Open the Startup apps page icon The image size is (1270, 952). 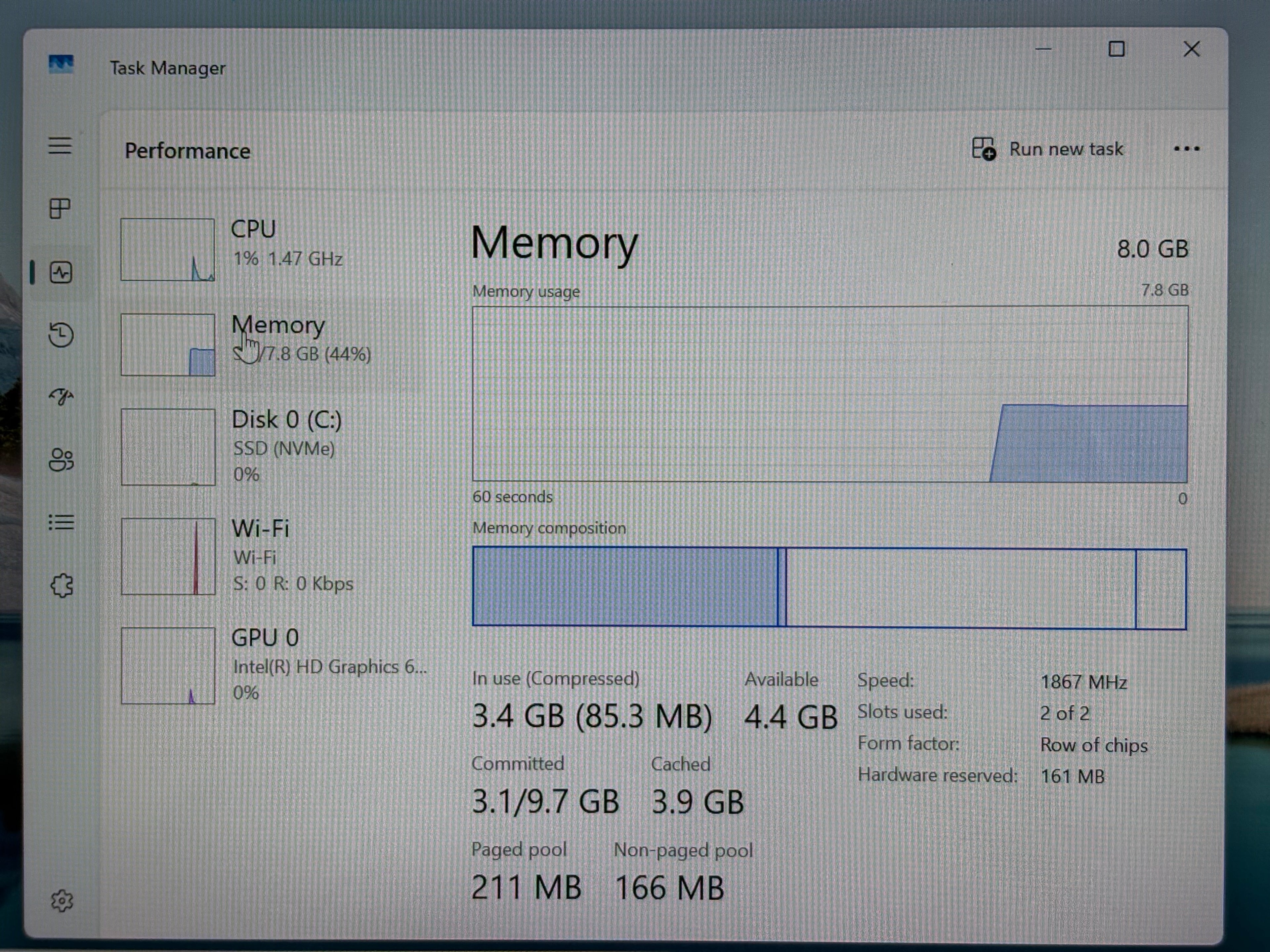(61, 397)
